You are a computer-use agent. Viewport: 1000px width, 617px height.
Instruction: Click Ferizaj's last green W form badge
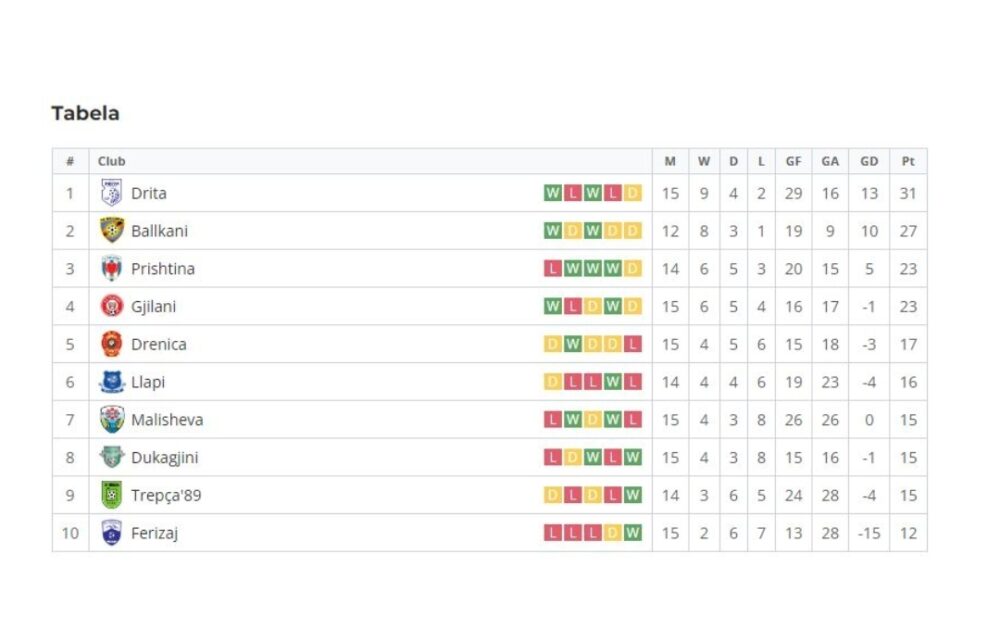(633, 532)
